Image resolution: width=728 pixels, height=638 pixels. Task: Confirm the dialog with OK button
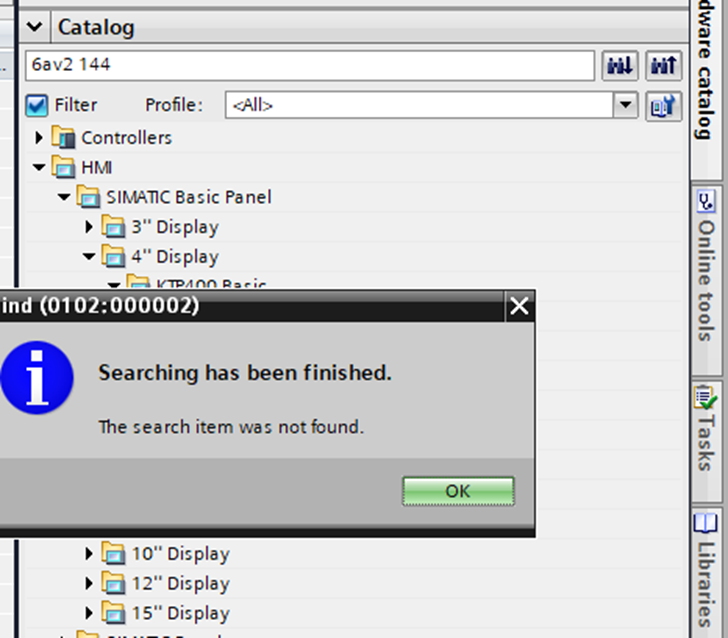click(x=458, y=491)
